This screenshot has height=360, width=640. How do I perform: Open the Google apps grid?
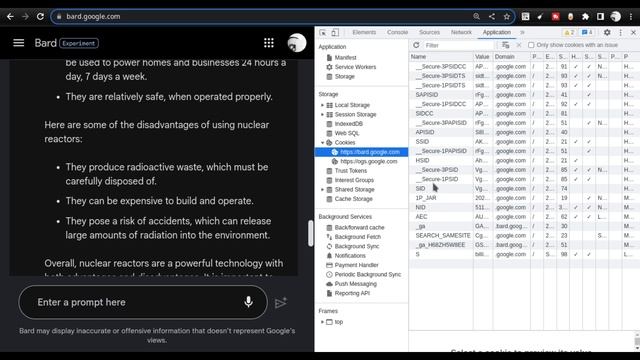(269, 43)
